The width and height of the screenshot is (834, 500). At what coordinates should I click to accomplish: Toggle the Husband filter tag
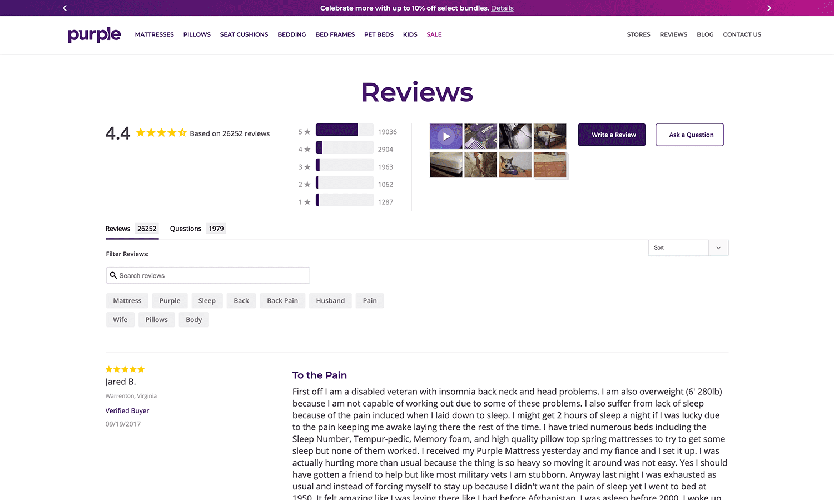[330, 301]
